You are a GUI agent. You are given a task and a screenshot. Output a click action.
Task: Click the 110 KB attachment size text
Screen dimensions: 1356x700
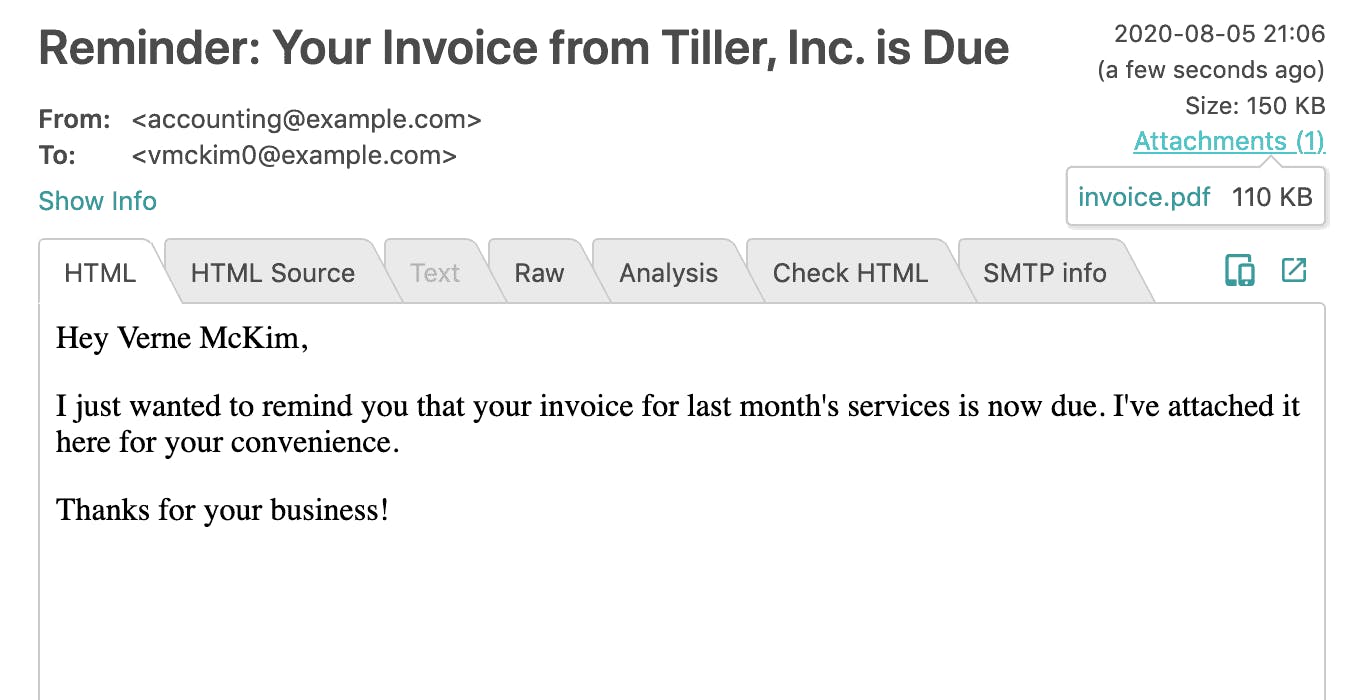1272,197
